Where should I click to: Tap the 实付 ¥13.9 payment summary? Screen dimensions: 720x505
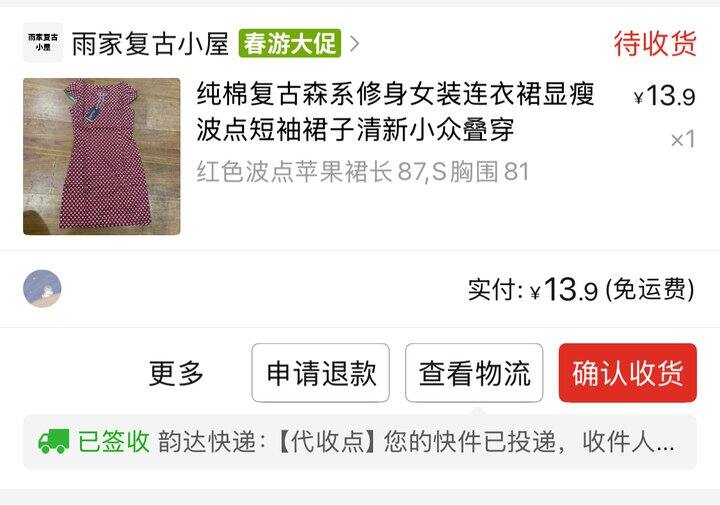(581, 290)
